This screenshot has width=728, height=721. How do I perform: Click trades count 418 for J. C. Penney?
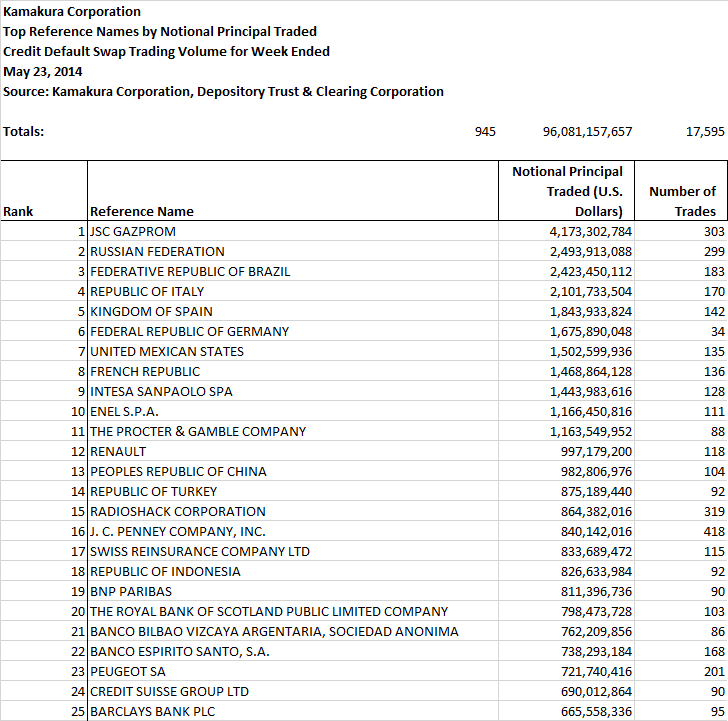681,531
